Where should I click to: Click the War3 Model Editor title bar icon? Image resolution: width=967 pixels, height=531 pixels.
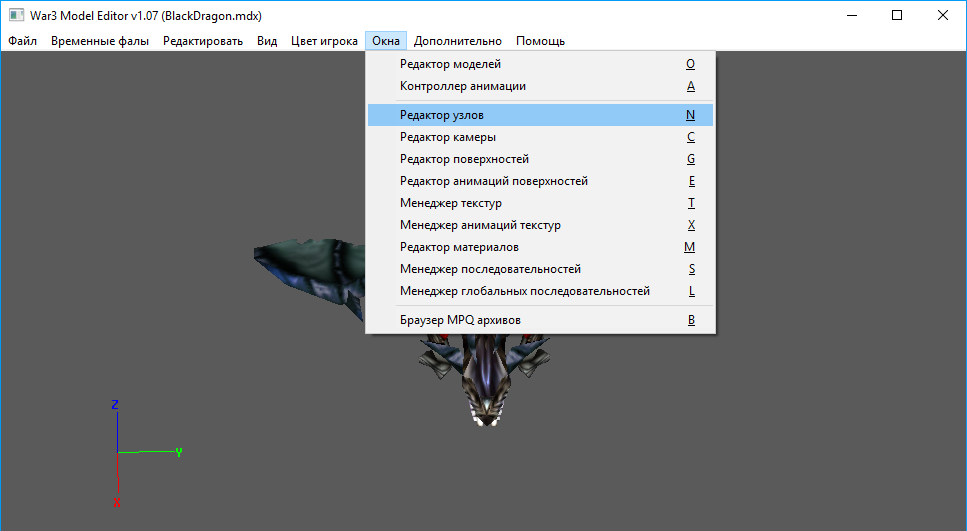pyautogui.click(x=17, y=15)
